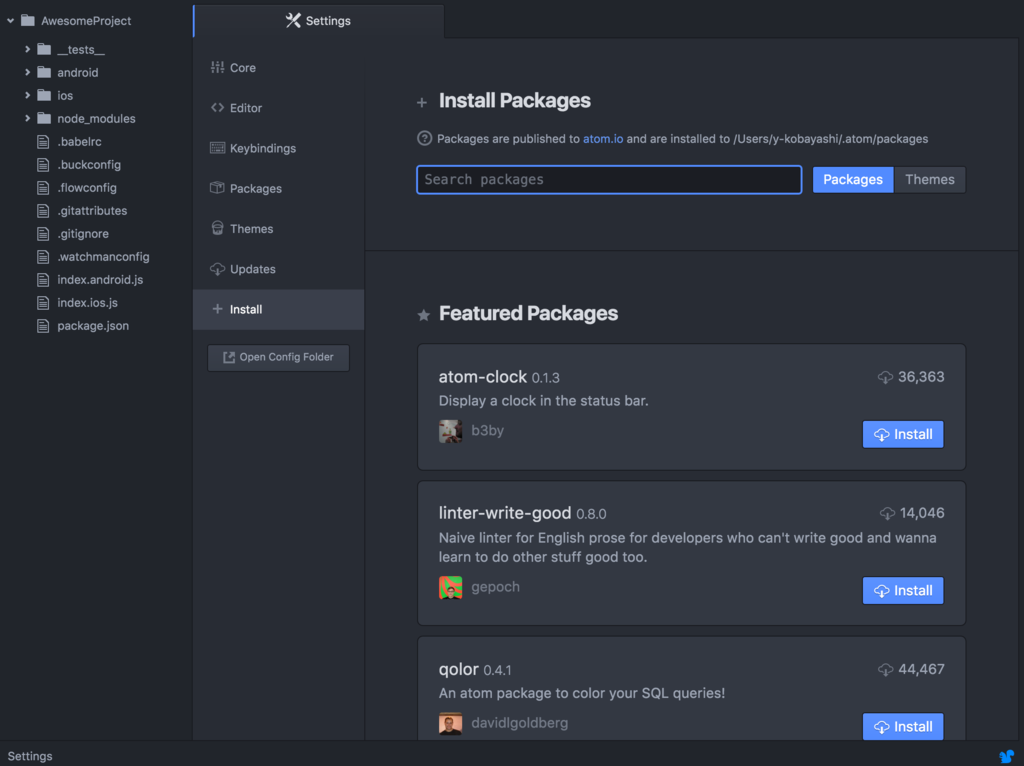The height and width of the screenshot is (766, 1024).
Task: Expand the __tests__ folder
Action: (28, 49)
